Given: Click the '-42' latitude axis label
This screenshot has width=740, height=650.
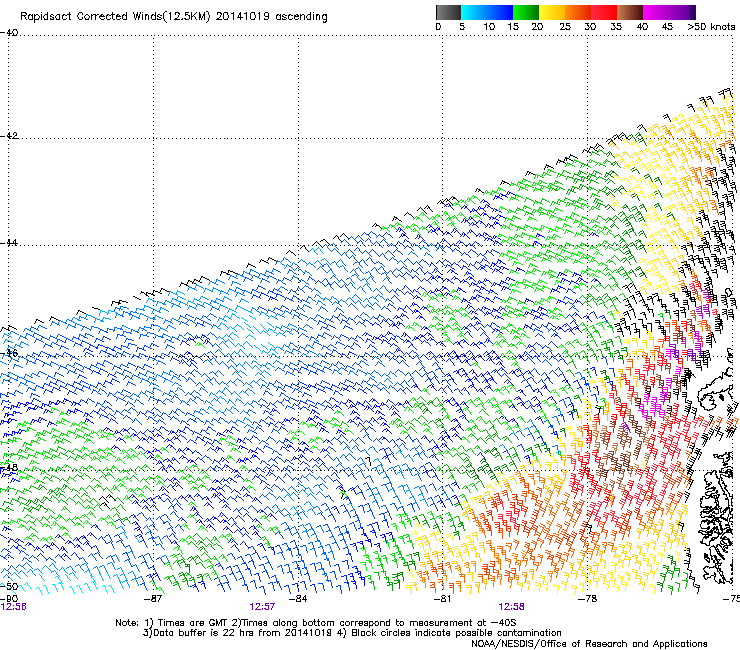Looking at the screenshot, I should [x=9, y=136].
